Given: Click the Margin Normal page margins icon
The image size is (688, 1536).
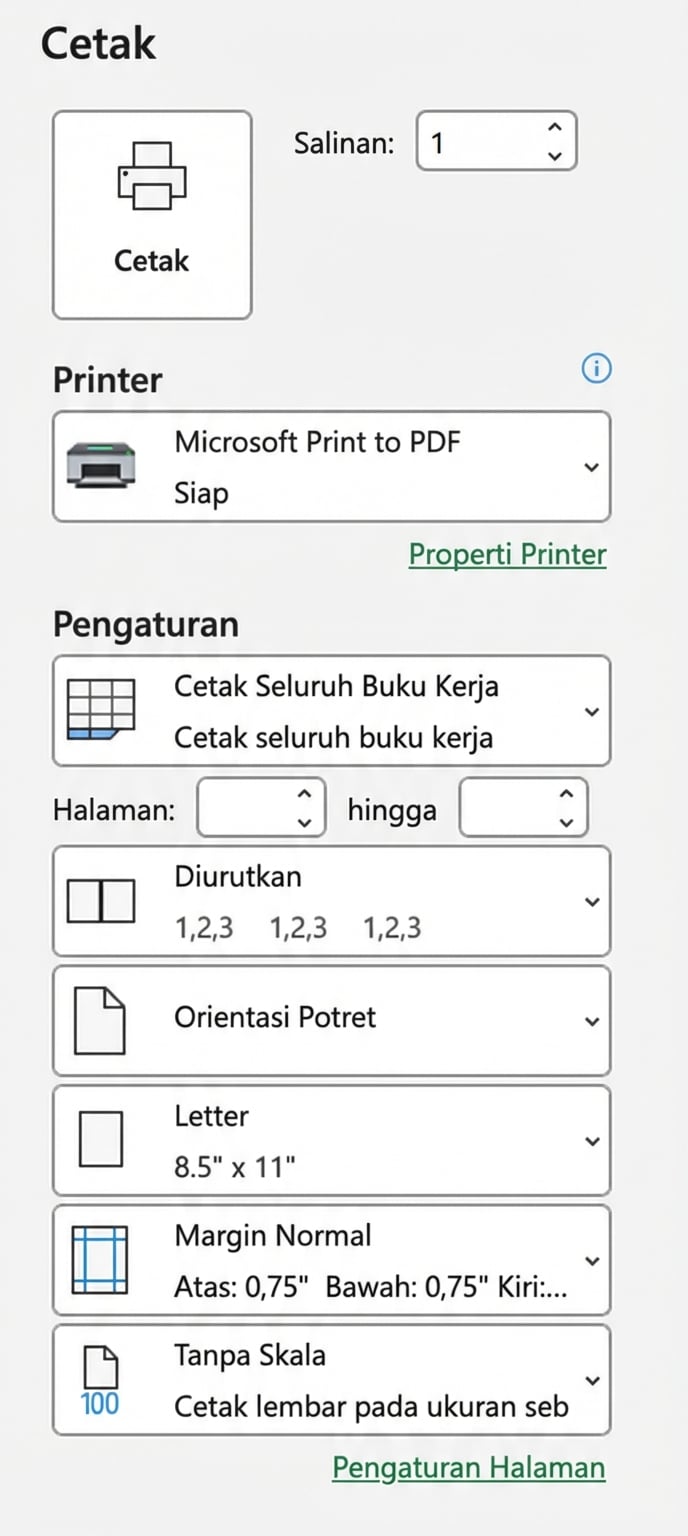Looking at the screenshot, I should pyautogui.click(x=98, y=1259).
